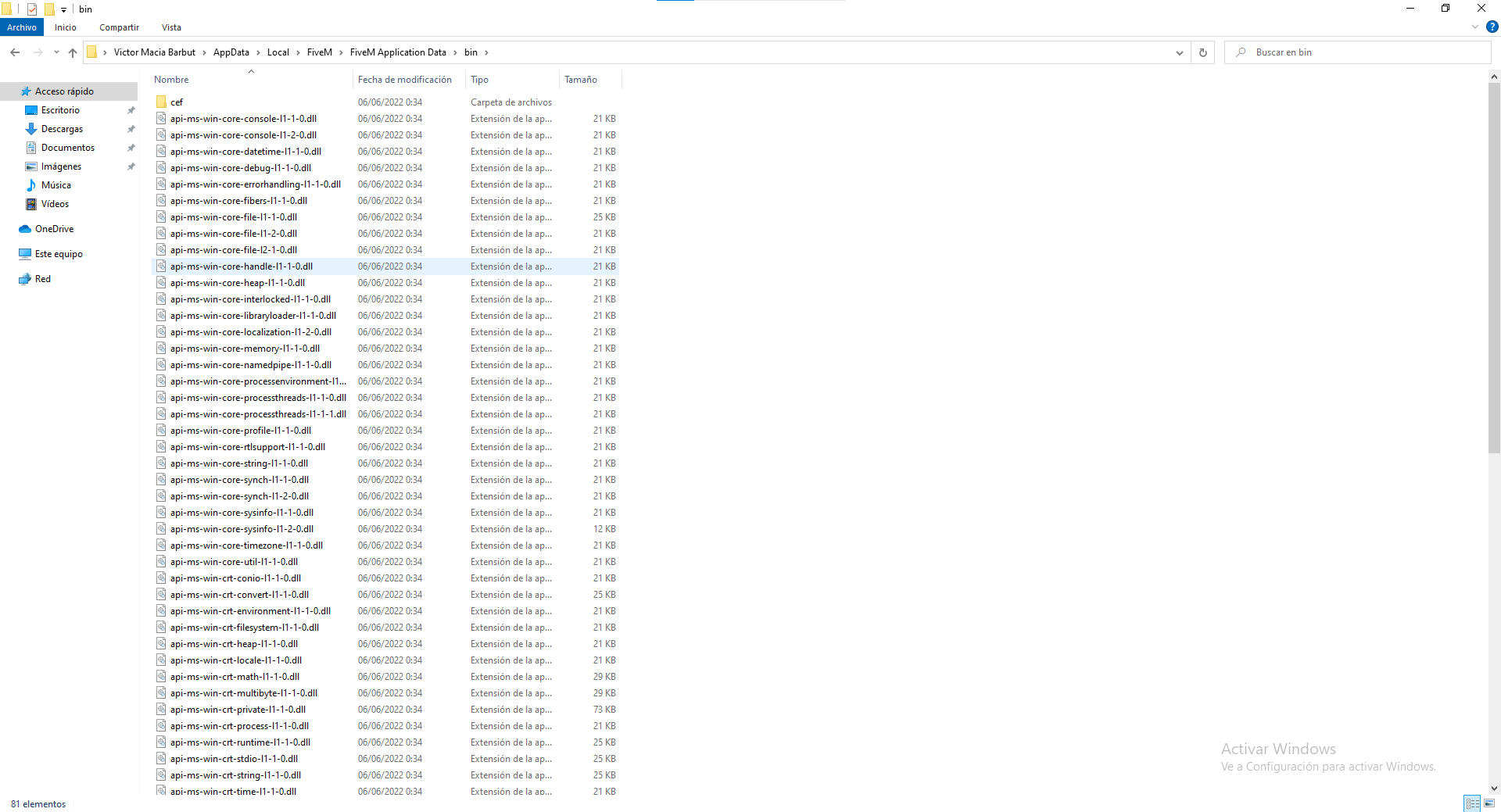
Task: Switch to details view layout
Action: click(x=1472, y=803)
